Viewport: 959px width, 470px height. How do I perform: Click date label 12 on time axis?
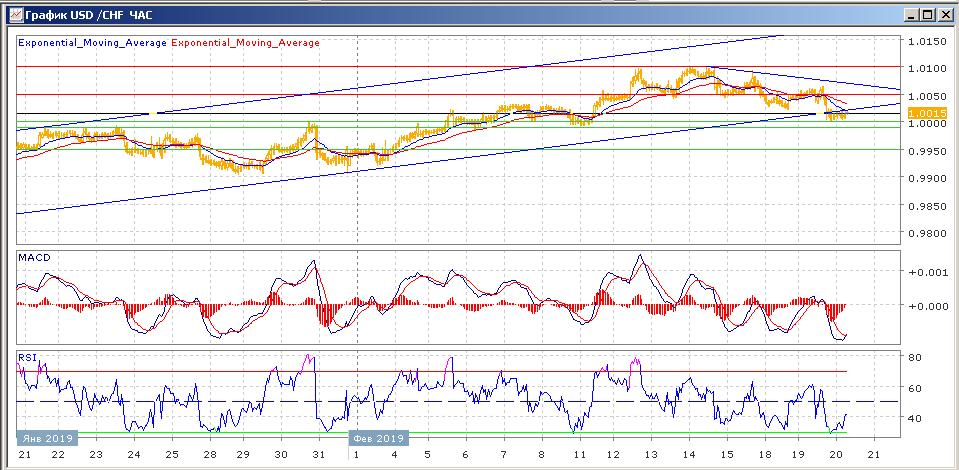(613, 455)
